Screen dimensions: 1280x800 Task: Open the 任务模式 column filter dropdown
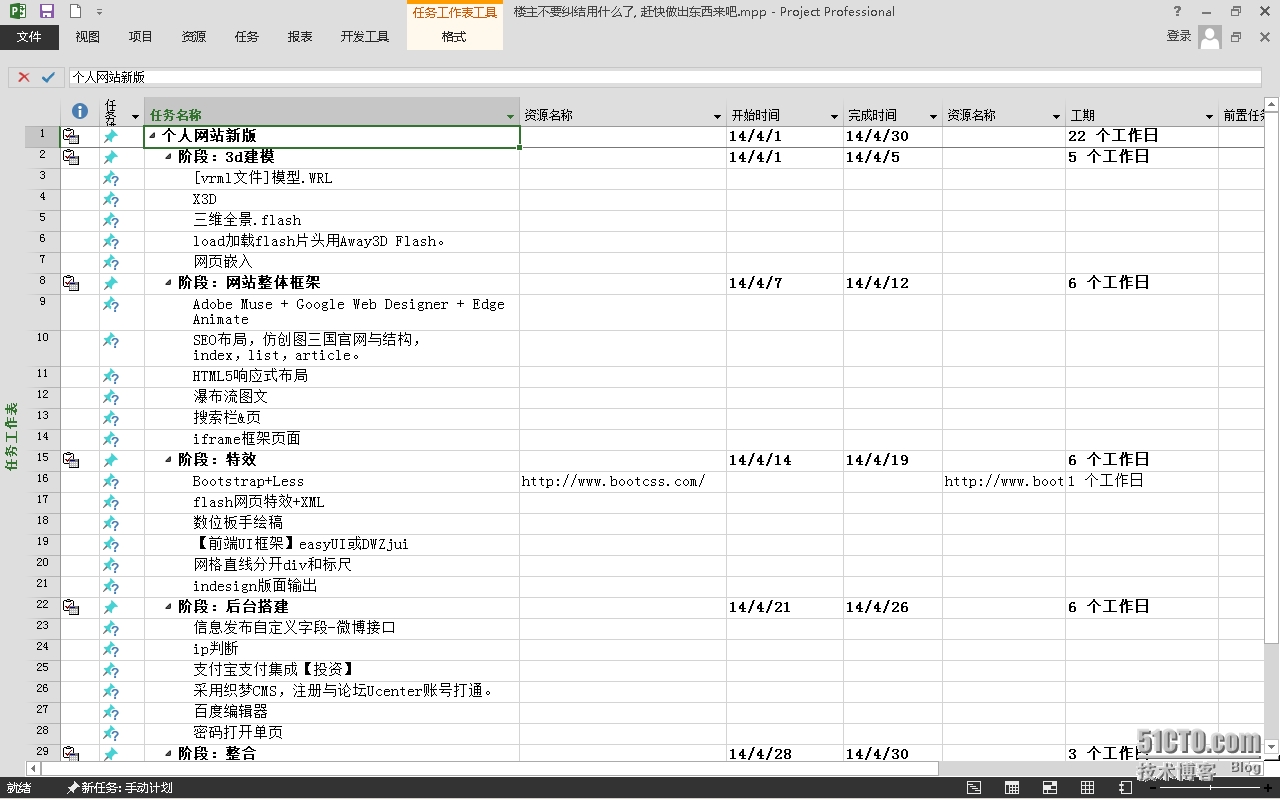[x=136, y=116]
